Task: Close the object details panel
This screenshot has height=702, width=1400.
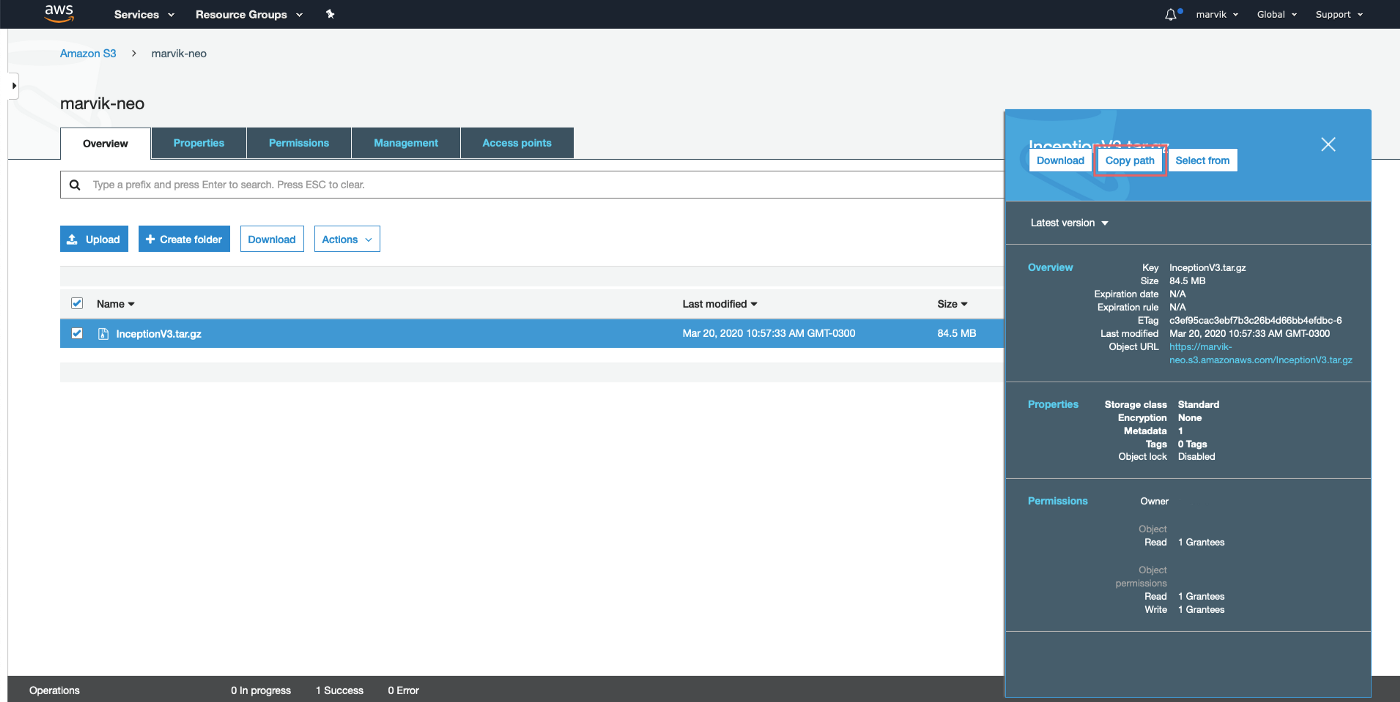Action: [x=1328, y=144]
